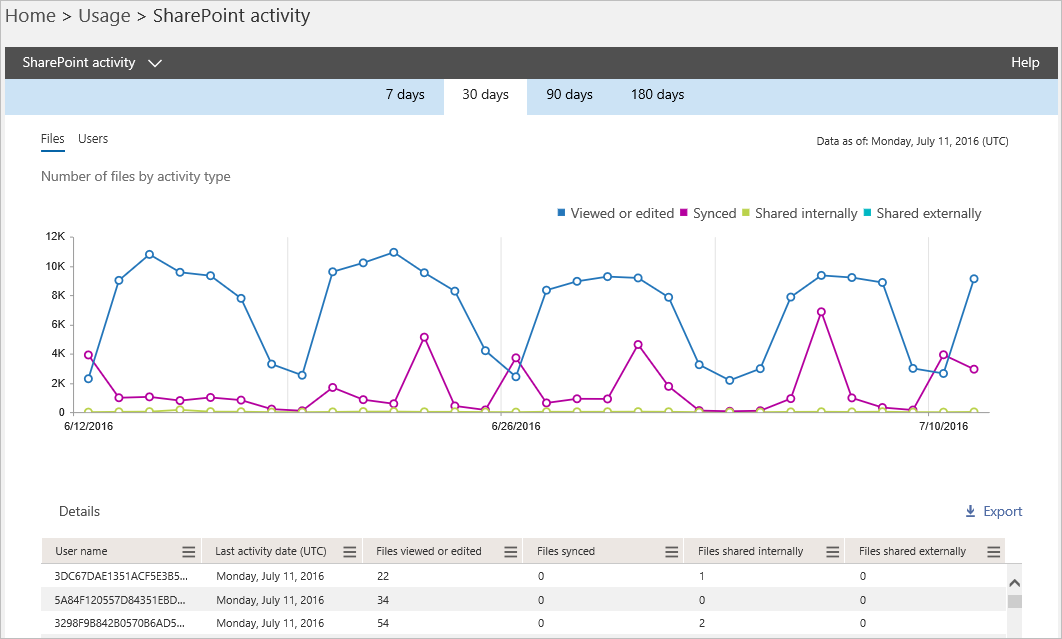Go to Home breadcrumb
This screenshot has width=1062, height=639.
[30, 16]
